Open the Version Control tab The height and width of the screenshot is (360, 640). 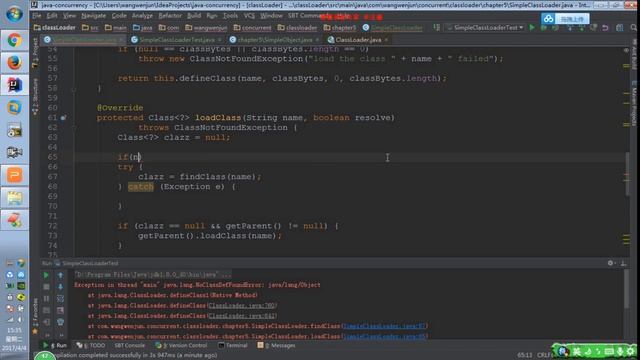click(x=181, y=345)
